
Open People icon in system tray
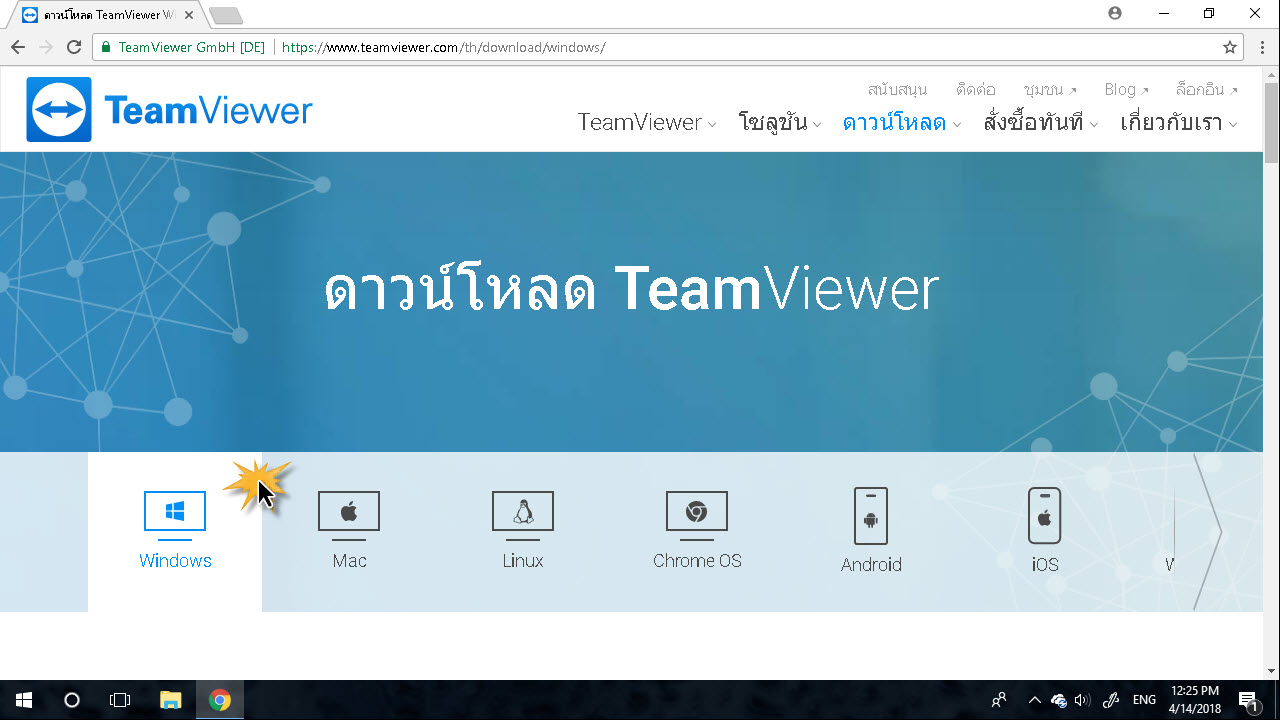(999, 700)
